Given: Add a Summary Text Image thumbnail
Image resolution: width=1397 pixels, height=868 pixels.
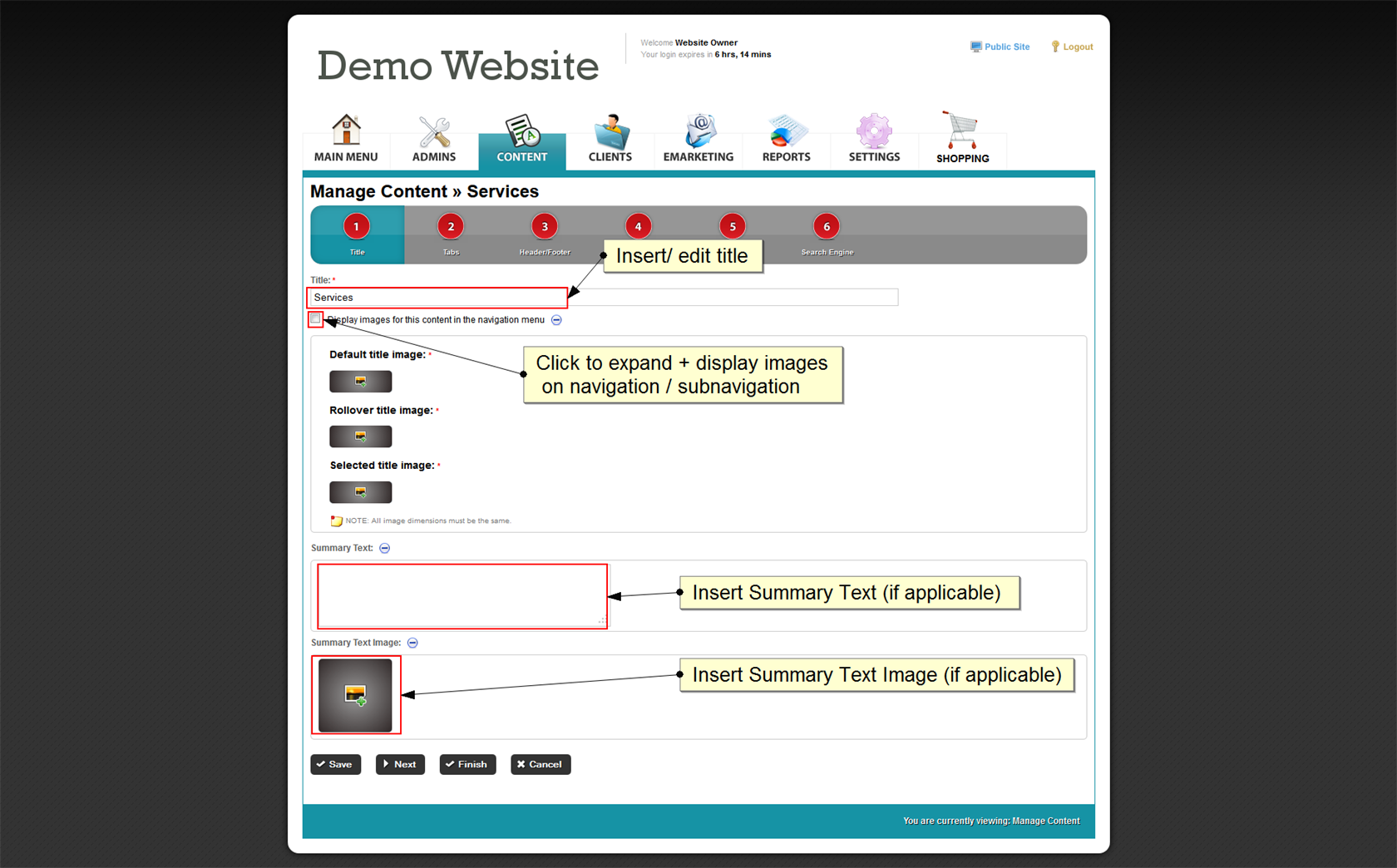Looking at the screenshot, I should [x=355, y=695].
